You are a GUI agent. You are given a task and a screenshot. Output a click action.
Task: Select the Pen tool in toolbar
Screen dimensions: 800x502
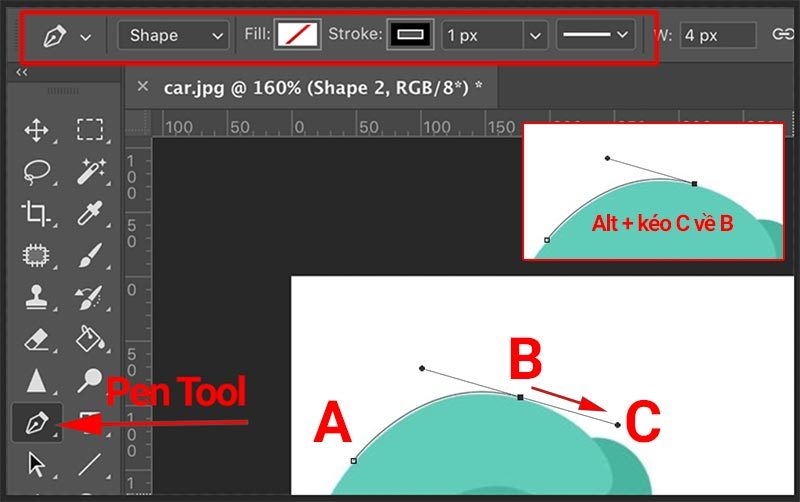point(37,422)
